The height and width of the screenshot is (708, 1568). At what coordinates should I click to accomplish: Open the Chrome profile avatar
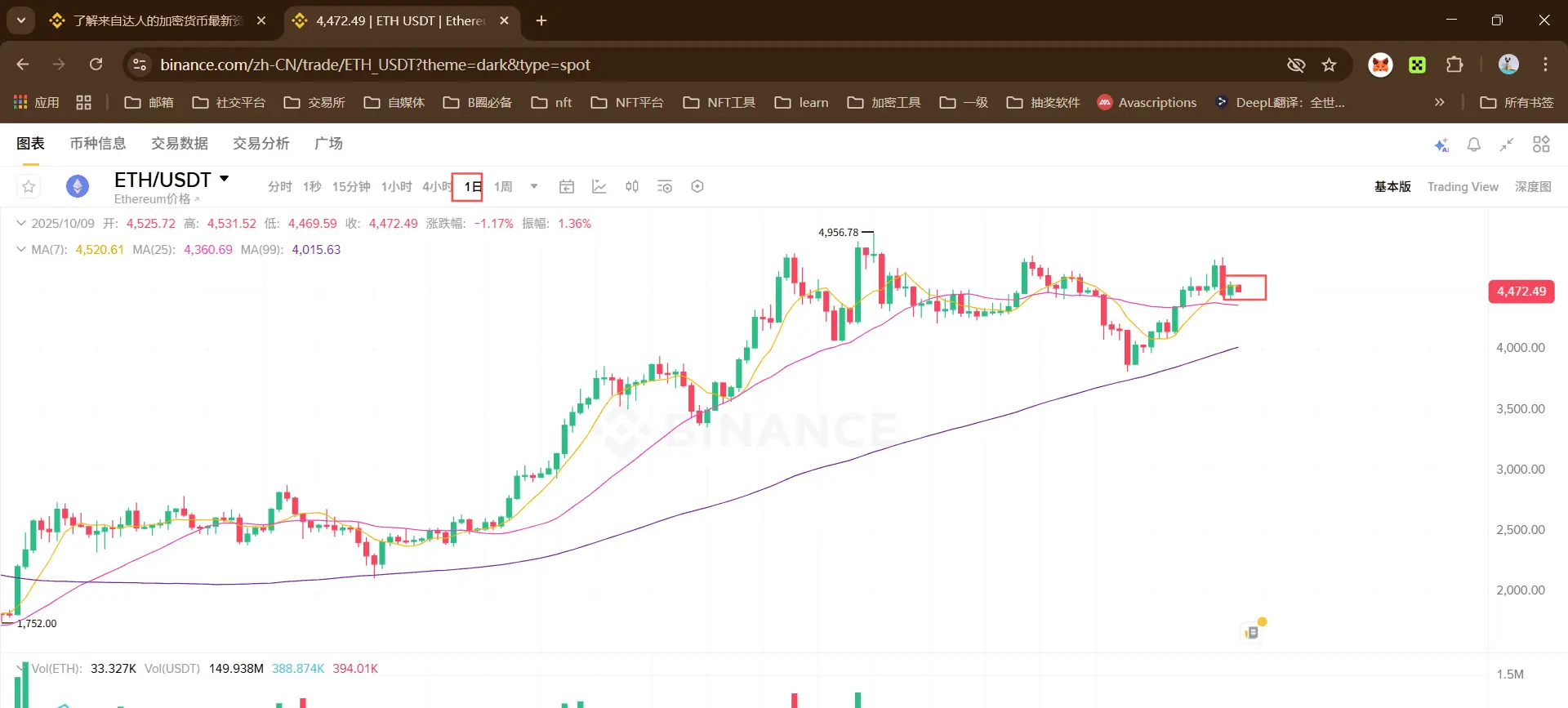pos(1508,65)
